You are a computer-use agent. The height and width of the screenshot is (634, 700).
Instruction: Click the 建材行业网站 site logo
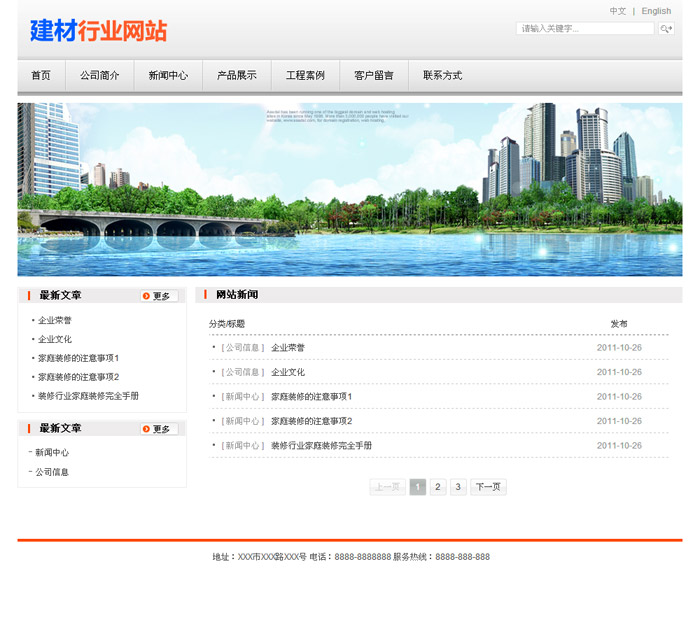(x=98, y=31)
